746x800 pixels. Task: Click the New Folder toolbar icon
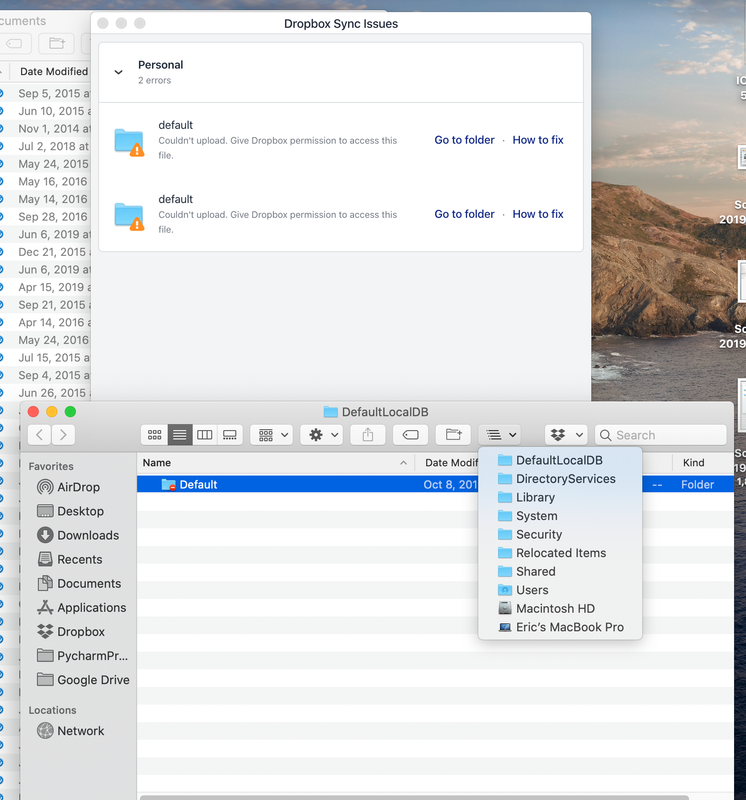click(453, 435)
